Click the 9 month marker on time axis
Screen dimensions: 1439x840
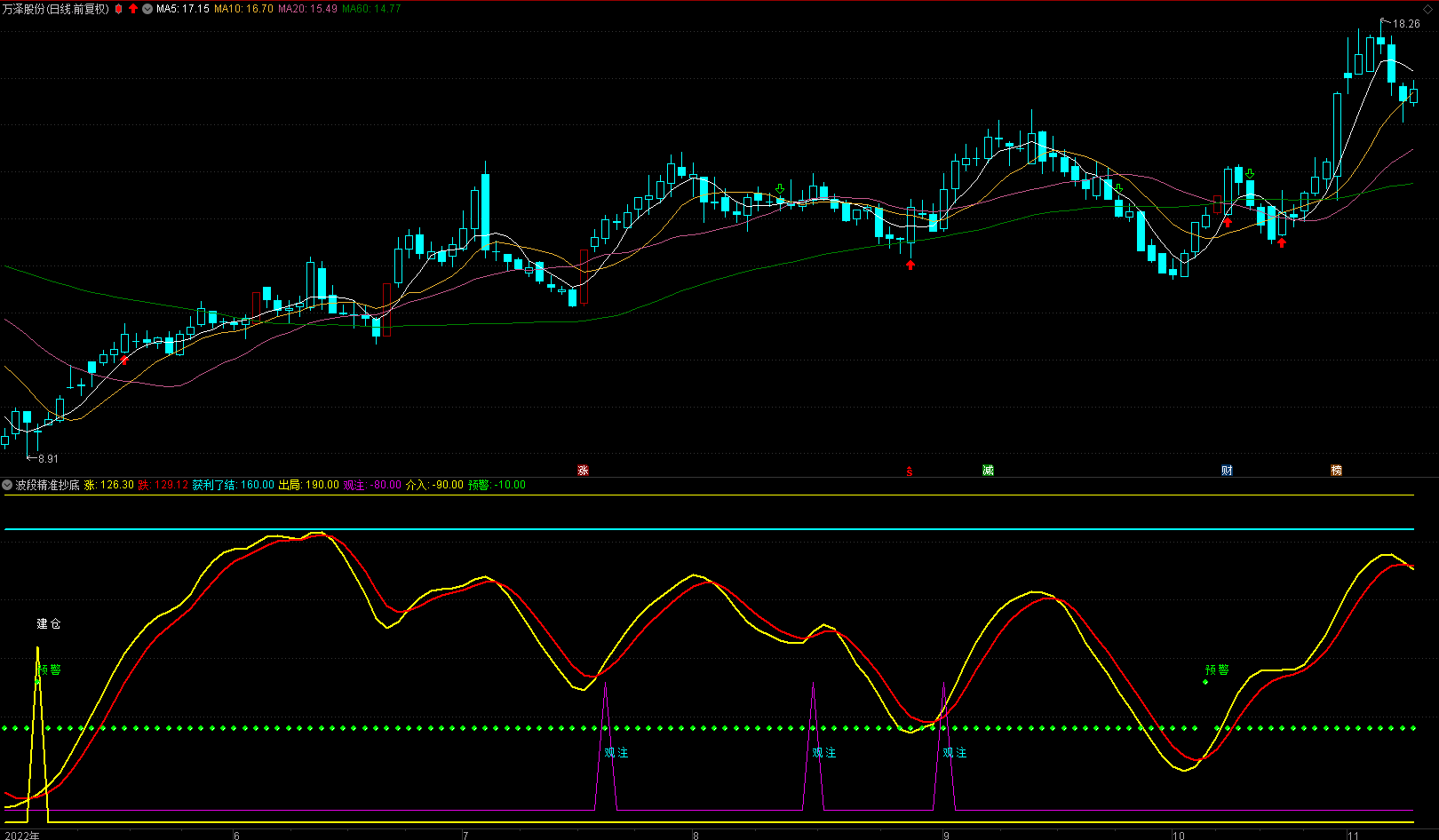tap(946, 835)
